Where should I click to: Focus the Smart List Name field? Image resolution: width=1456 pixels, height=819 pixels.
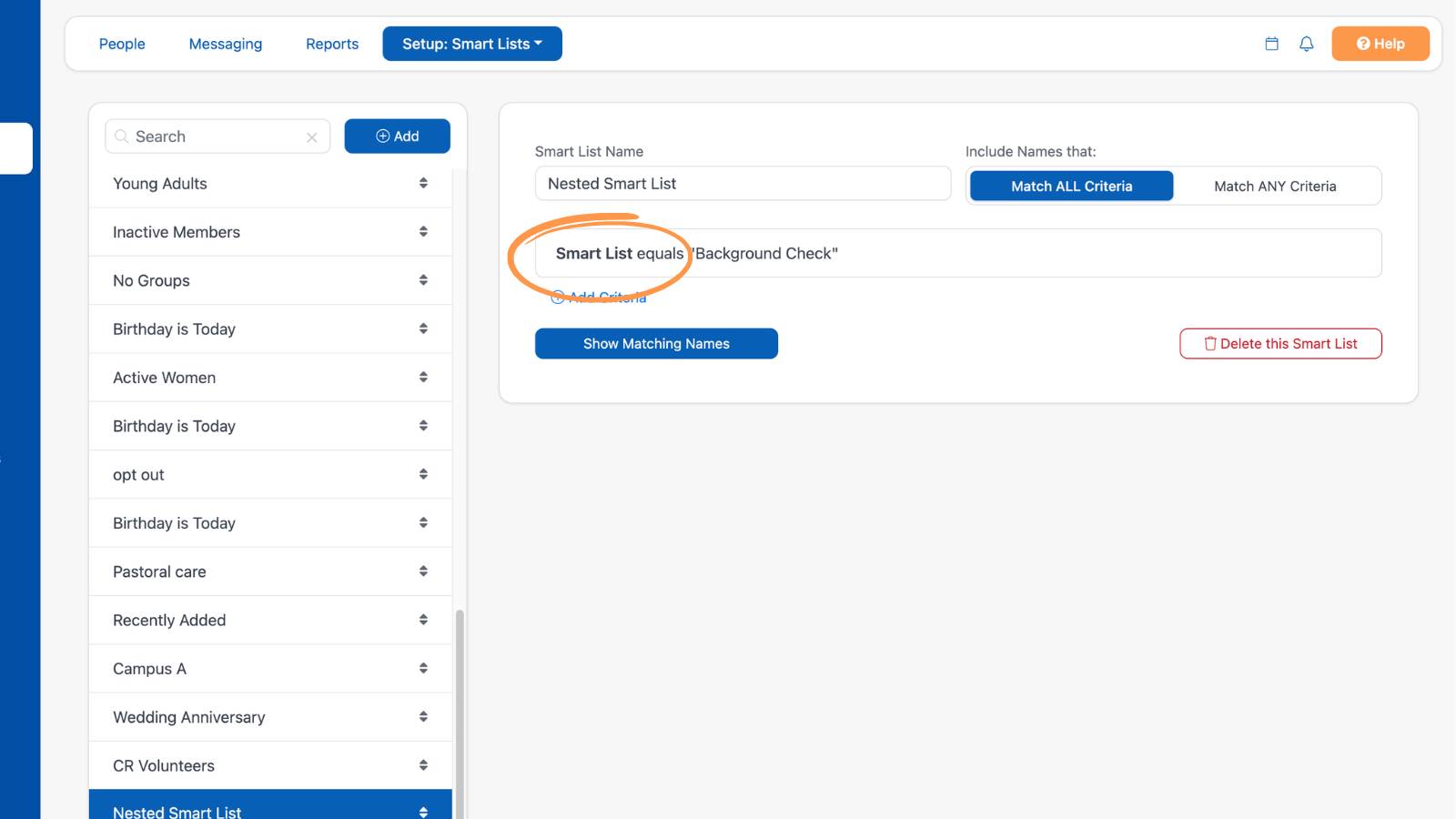[x=743, y=184]
